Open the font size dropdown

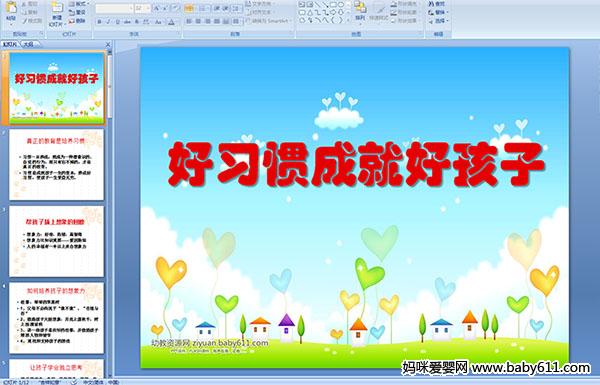click(x=143, y=8)
